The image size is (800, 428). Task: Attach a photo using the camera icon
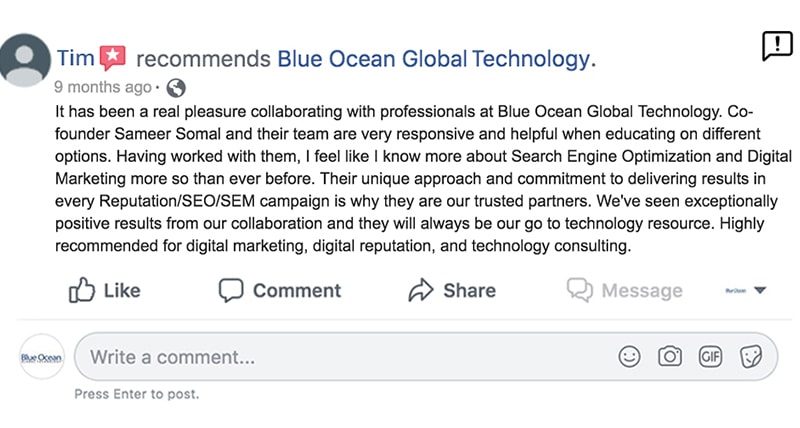670,357
